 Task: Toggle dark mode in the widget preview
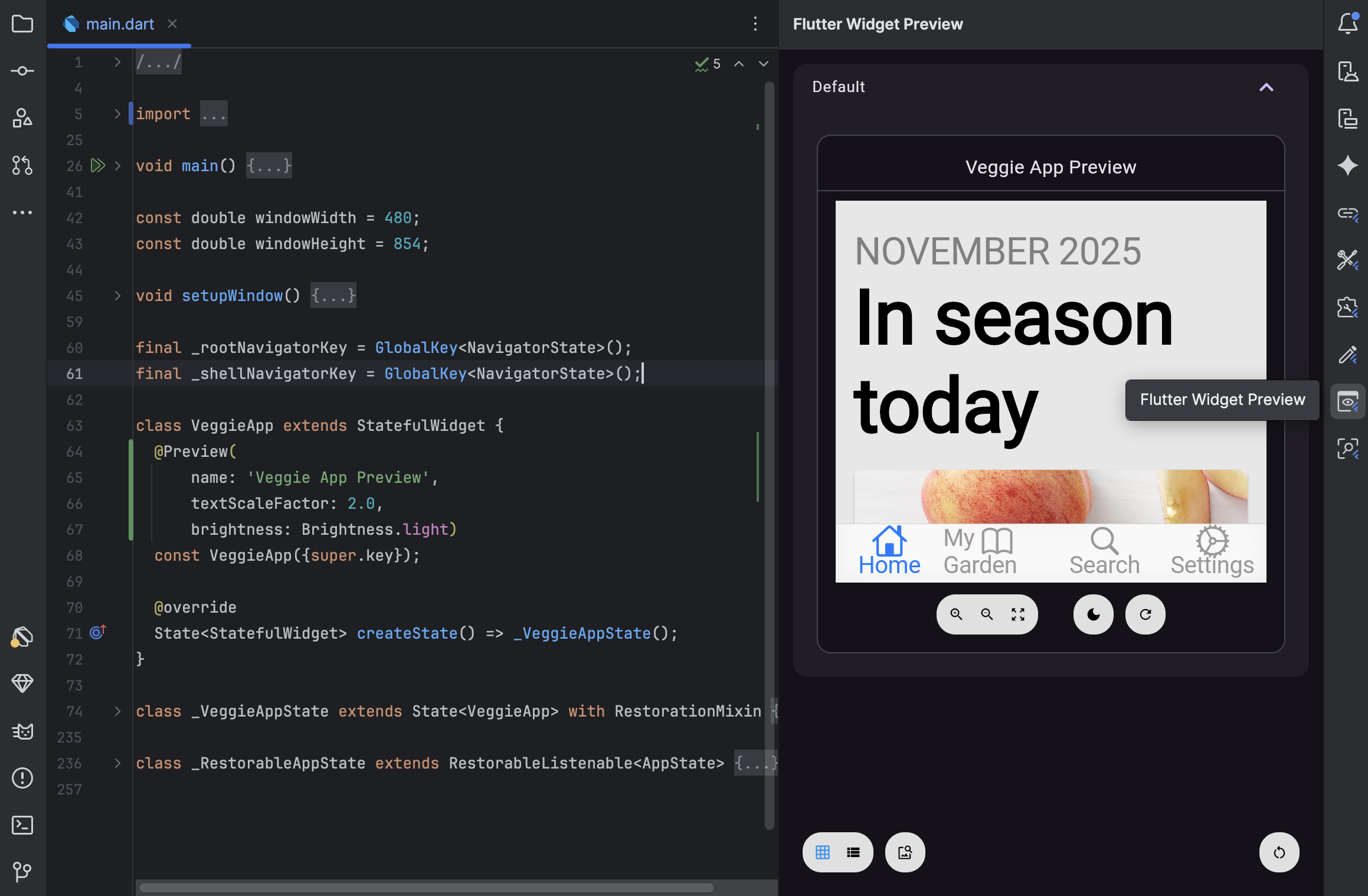click(1093, 614)
